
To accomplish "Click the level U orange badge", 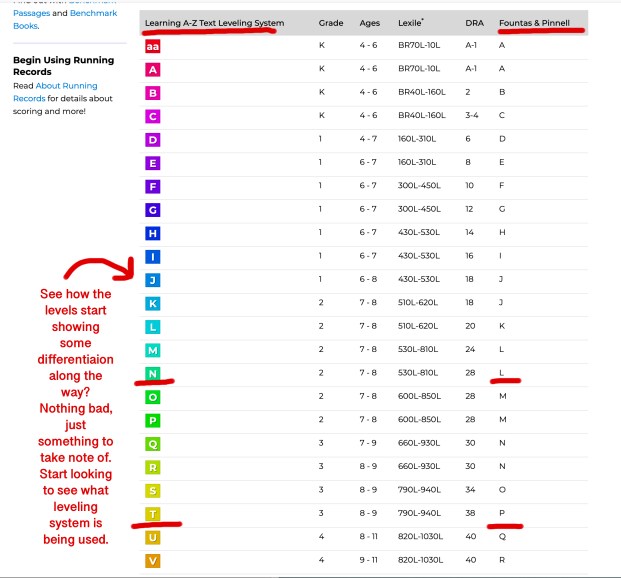I will coord(152,537).
